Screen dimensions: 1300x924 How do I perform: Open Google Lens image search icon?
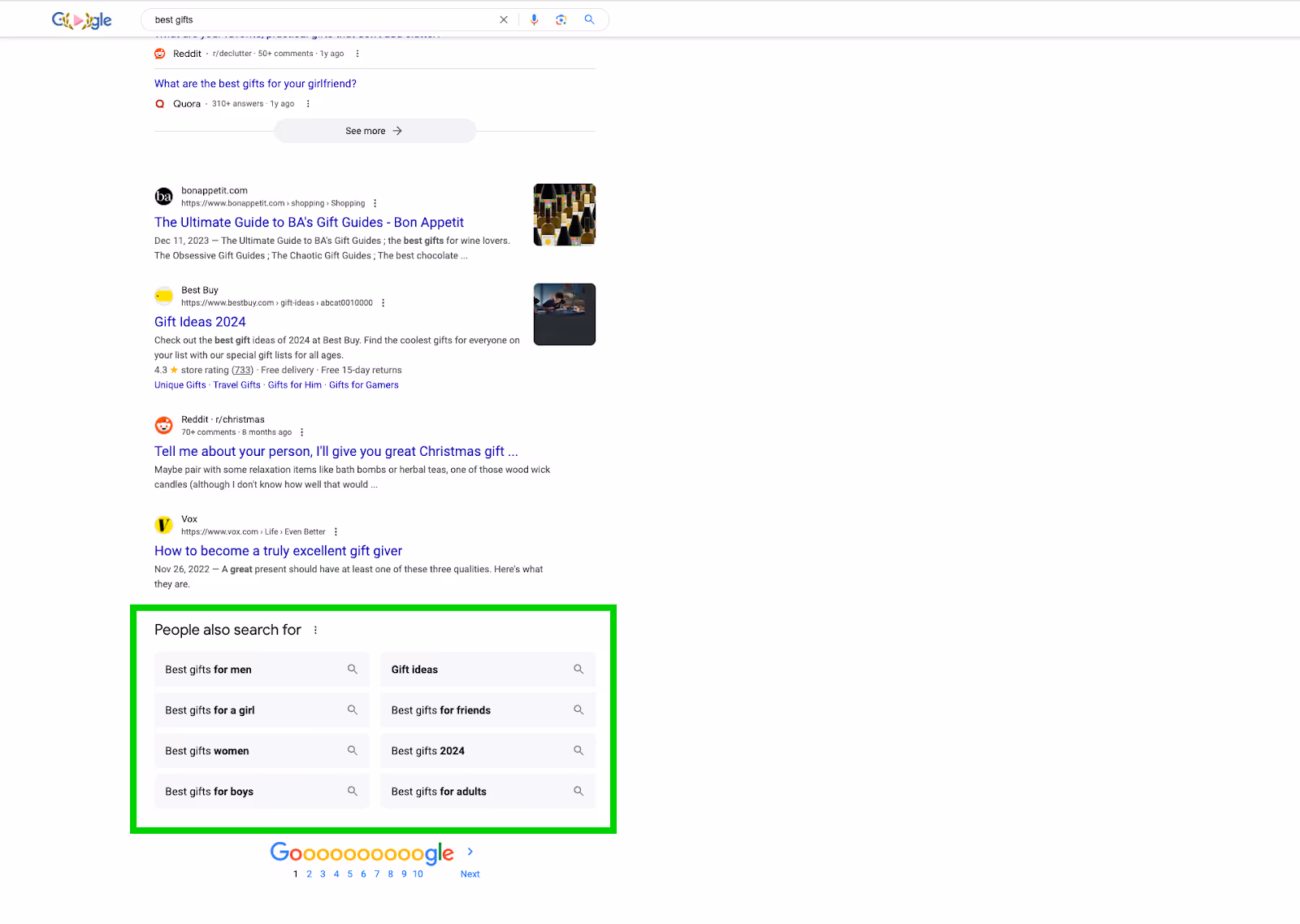561,20
